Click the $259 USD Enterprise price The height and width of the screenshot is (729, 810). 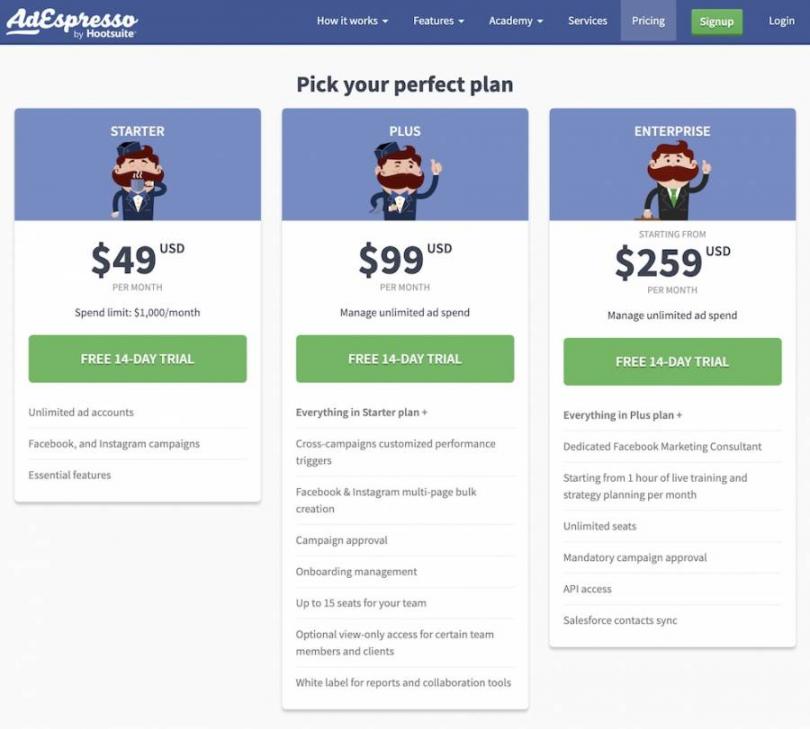coord(672,263)
